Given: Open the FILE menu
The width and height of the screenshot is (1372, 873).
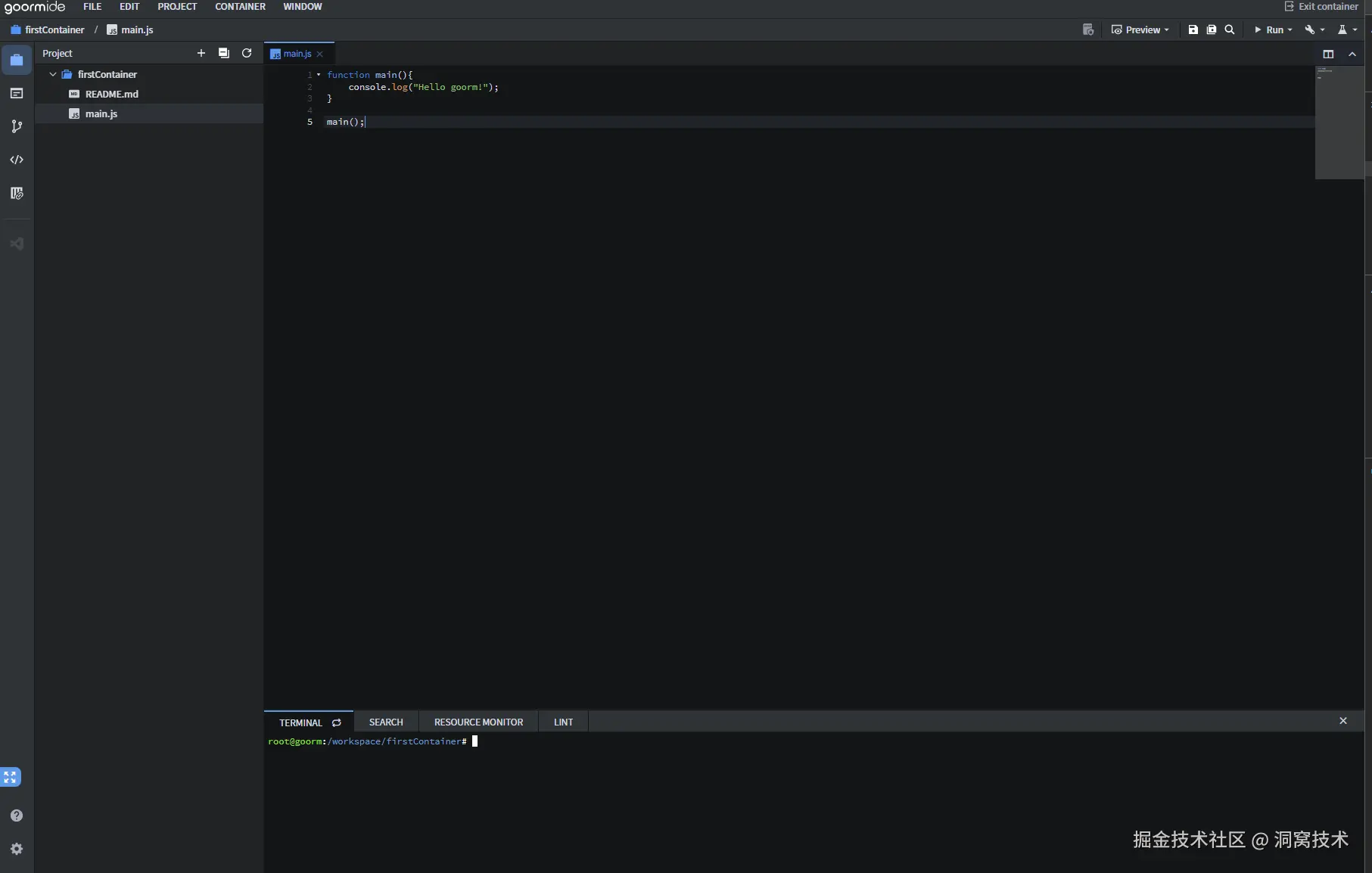Looking at the screenshot, I should coord(92,7).
